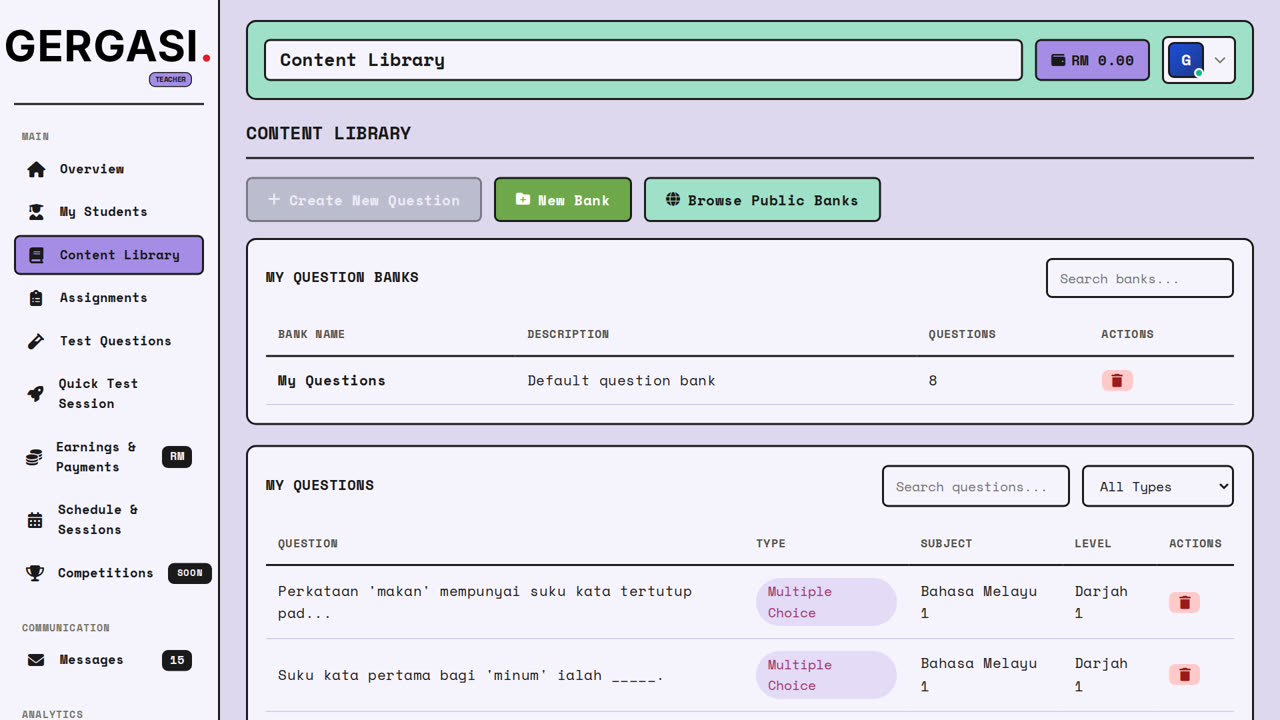1280x720 pixels.
Task: Click the Earnings & Payments coins icon
Action: point(34,457)
